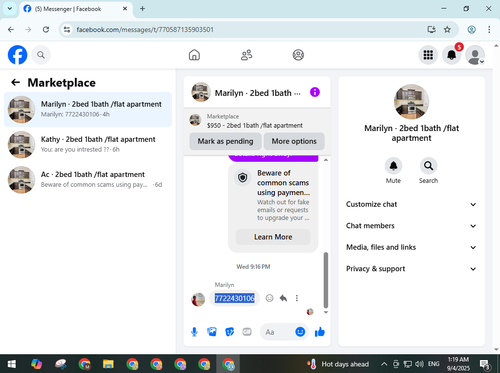Viewport: 500px width, 373px height.
Task: Attach a file with the photo icon
Action: pyautogui.click(x=212, y=332)
